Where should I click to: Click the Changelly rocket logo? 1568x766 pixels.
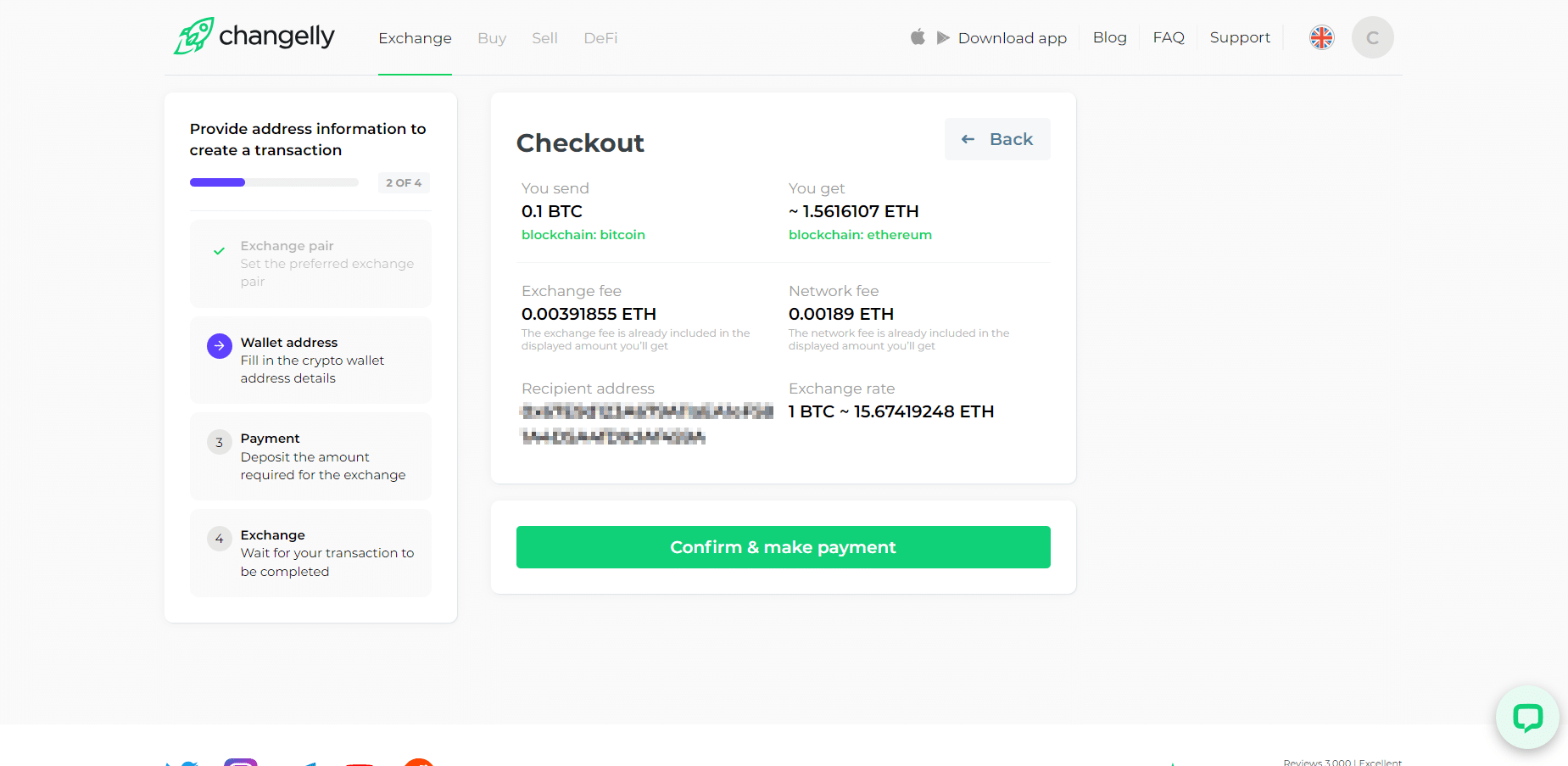(194, 36)
